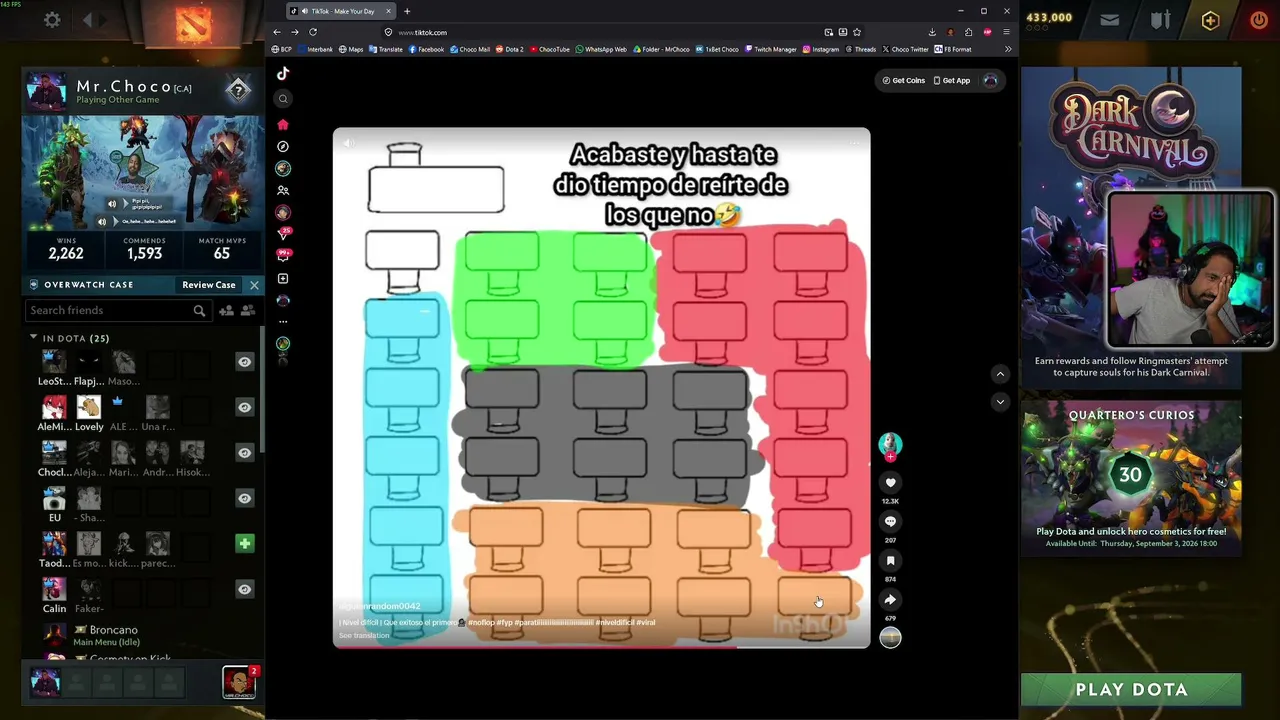Click the TikTok logo in sidebar
The image size is (1280, 720).
[x=283, y=73]
